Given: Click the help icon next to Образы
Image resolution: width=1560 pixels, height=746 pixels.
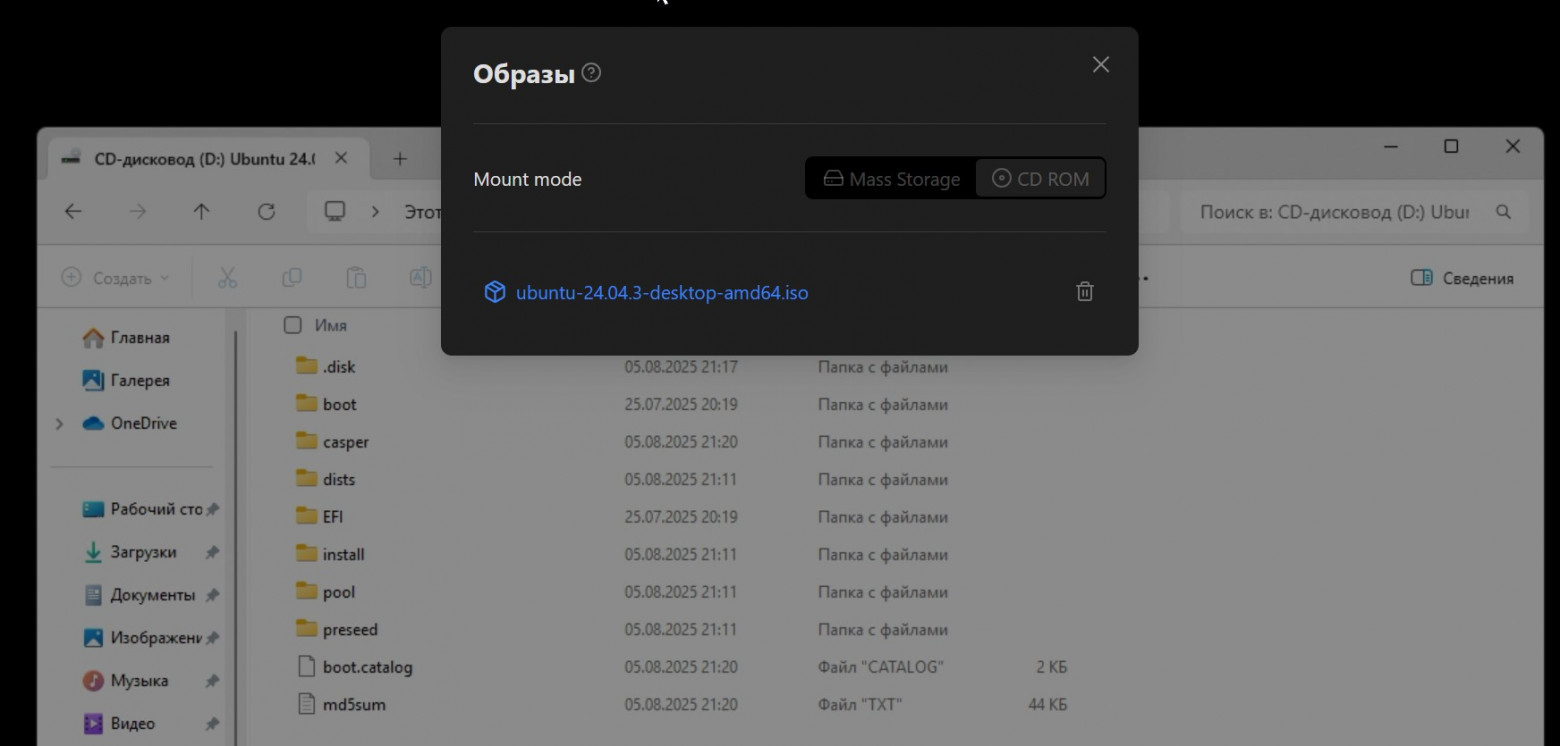Looking at the screenshot, I should [x=591, y=73].
